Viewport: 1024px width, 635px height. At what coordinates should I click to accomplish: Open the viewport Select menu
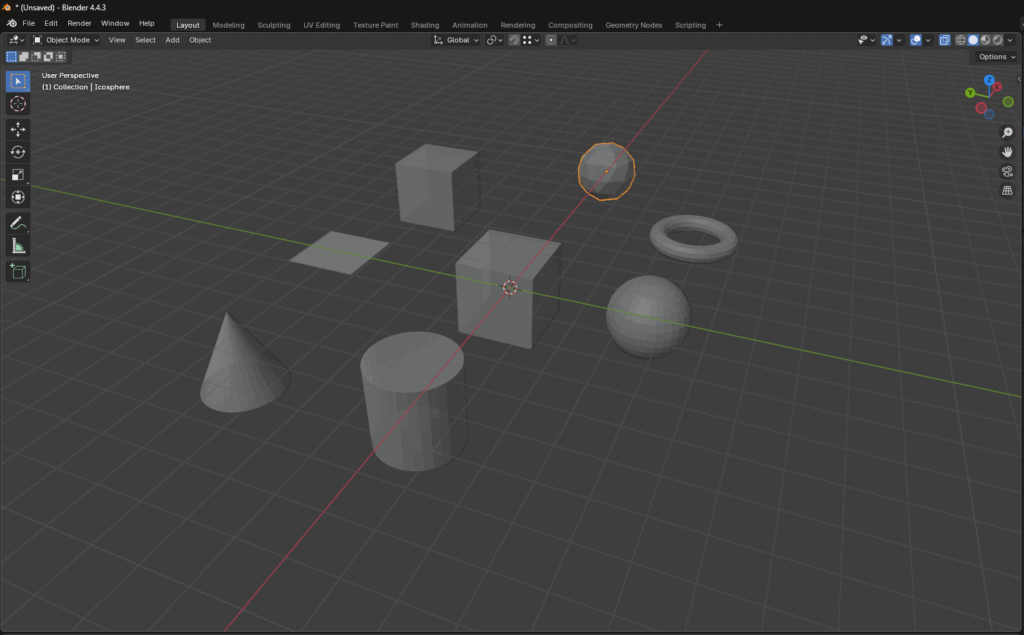[145, 40]
